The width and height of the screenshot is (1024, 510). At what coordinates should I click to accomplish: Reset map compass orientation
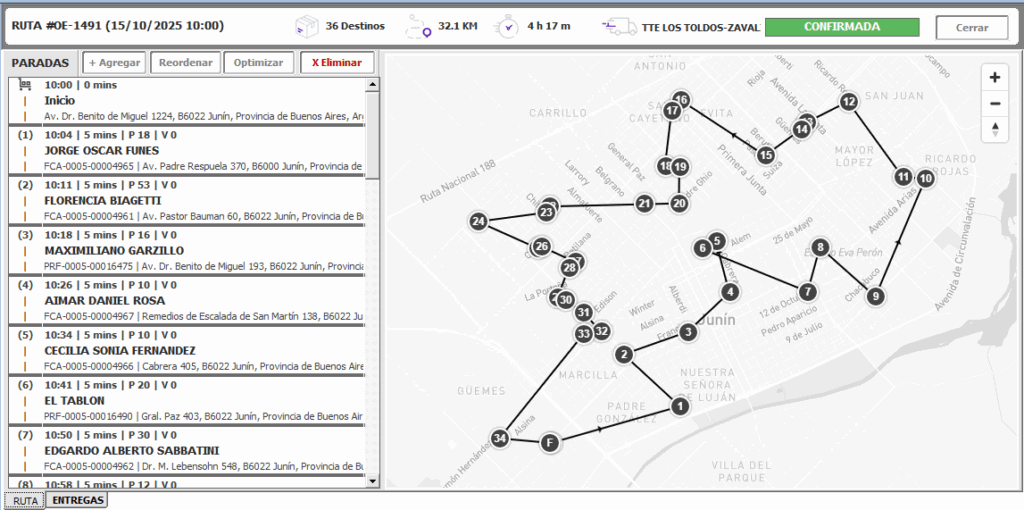click(994, 129)
